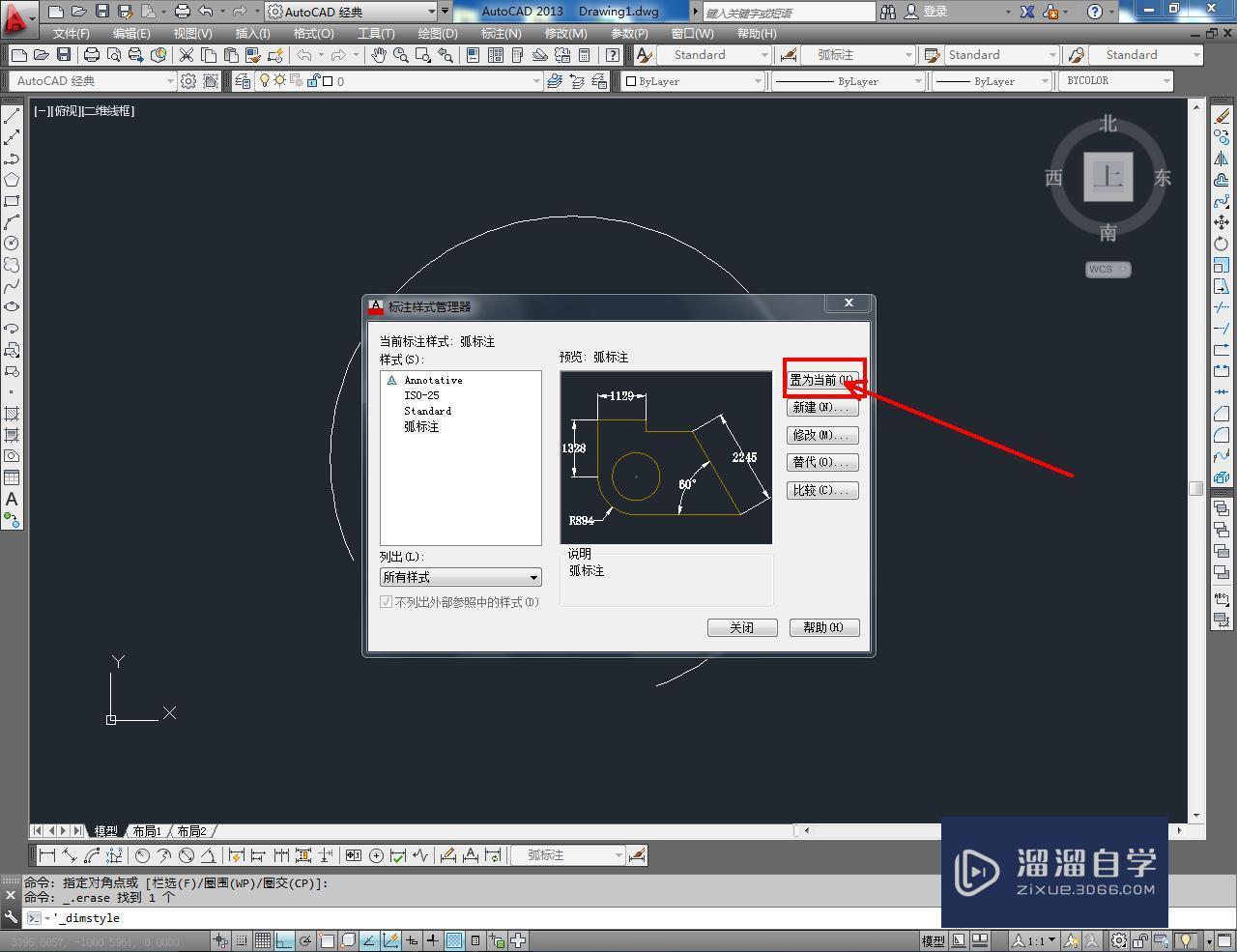
Task: Open the ByLayer color dropdown
Action: pos(693,81)
